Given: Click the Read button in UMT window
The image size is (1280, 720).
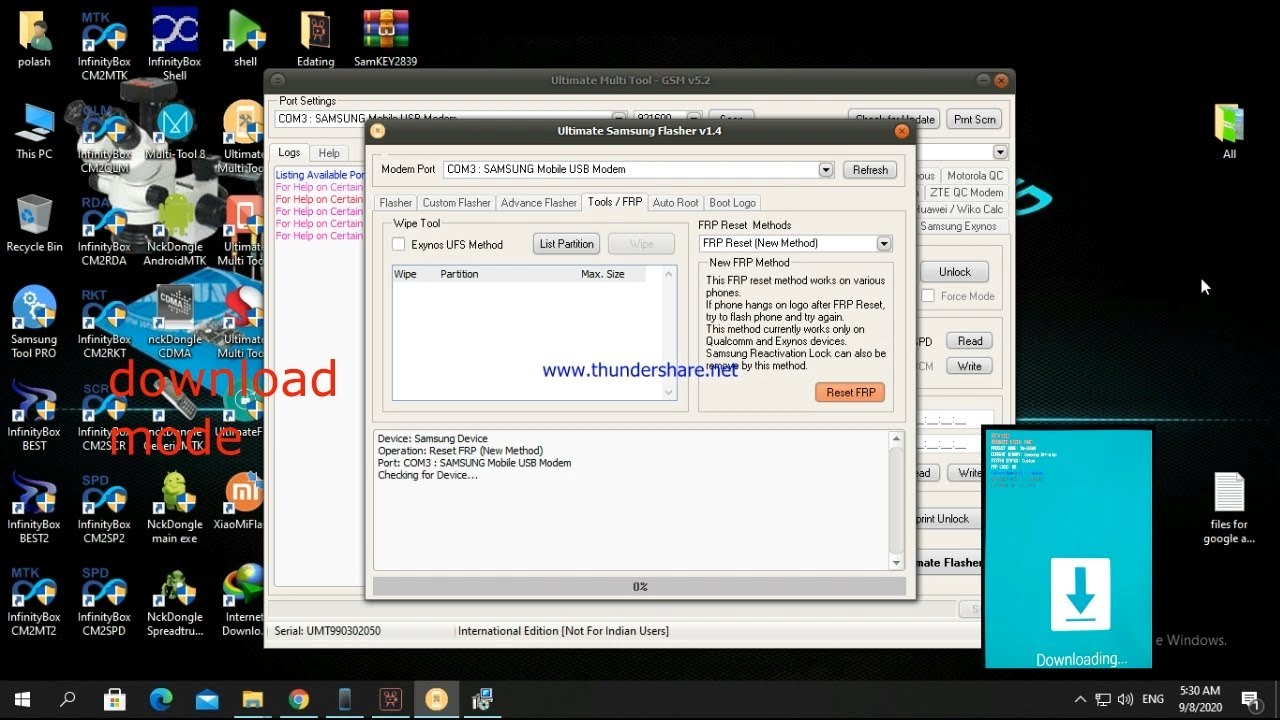Looking at the screenshot, I should (x=970, y=341).
